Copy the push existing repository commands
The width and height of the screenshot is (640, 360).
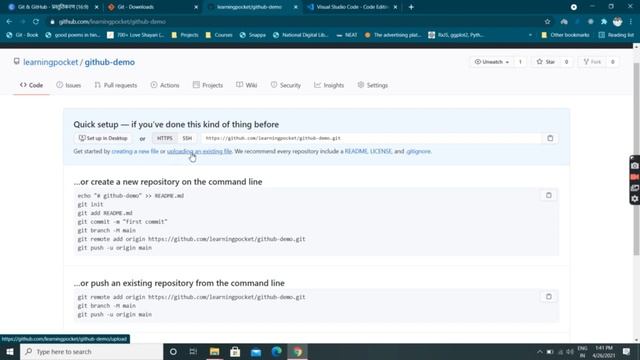pyautogui.click(x=549, y=297)
